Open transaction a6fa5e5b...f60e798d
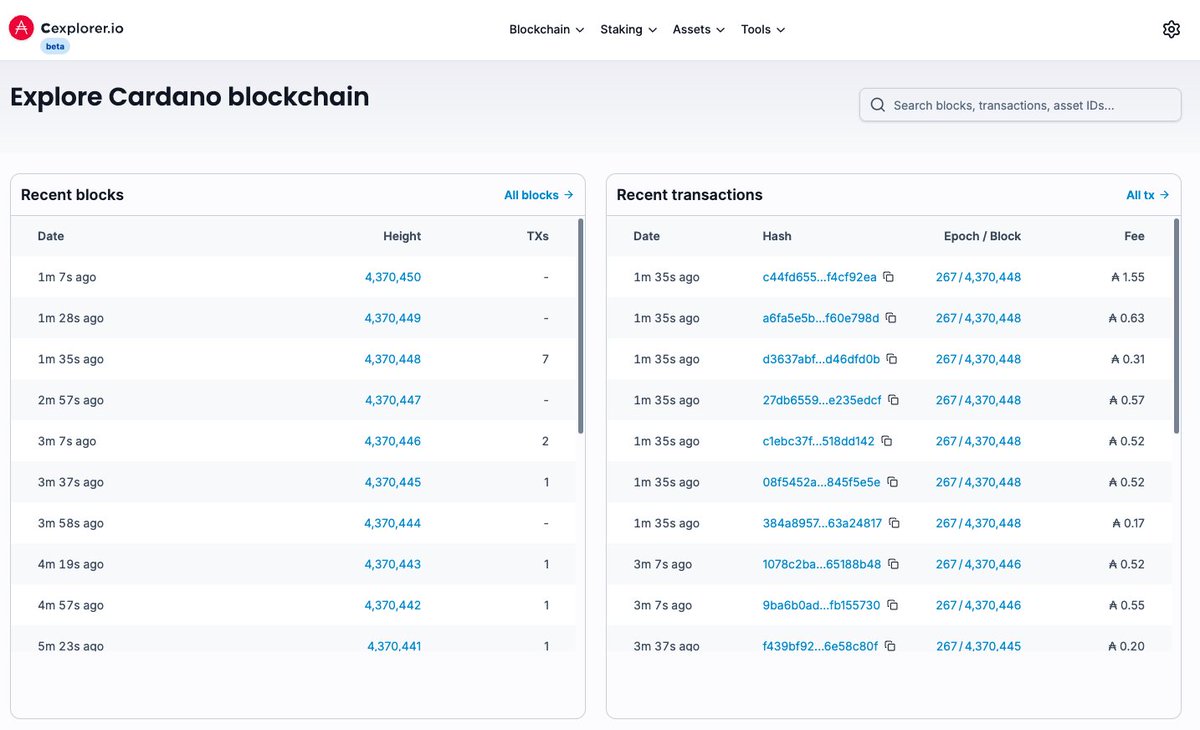Viewport: 1200px width, 730px height. tap(821, 318)
